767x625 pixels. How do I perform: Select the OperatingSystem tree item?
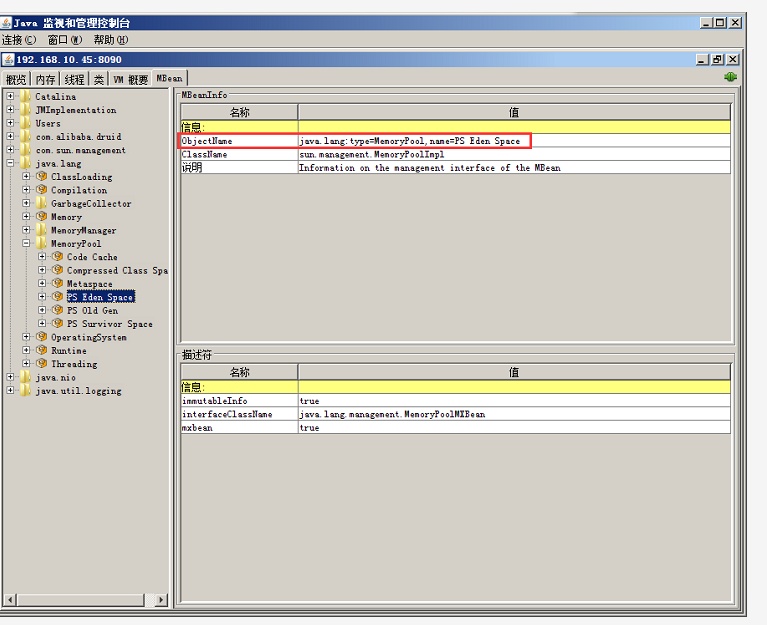[x=89, y=337]
